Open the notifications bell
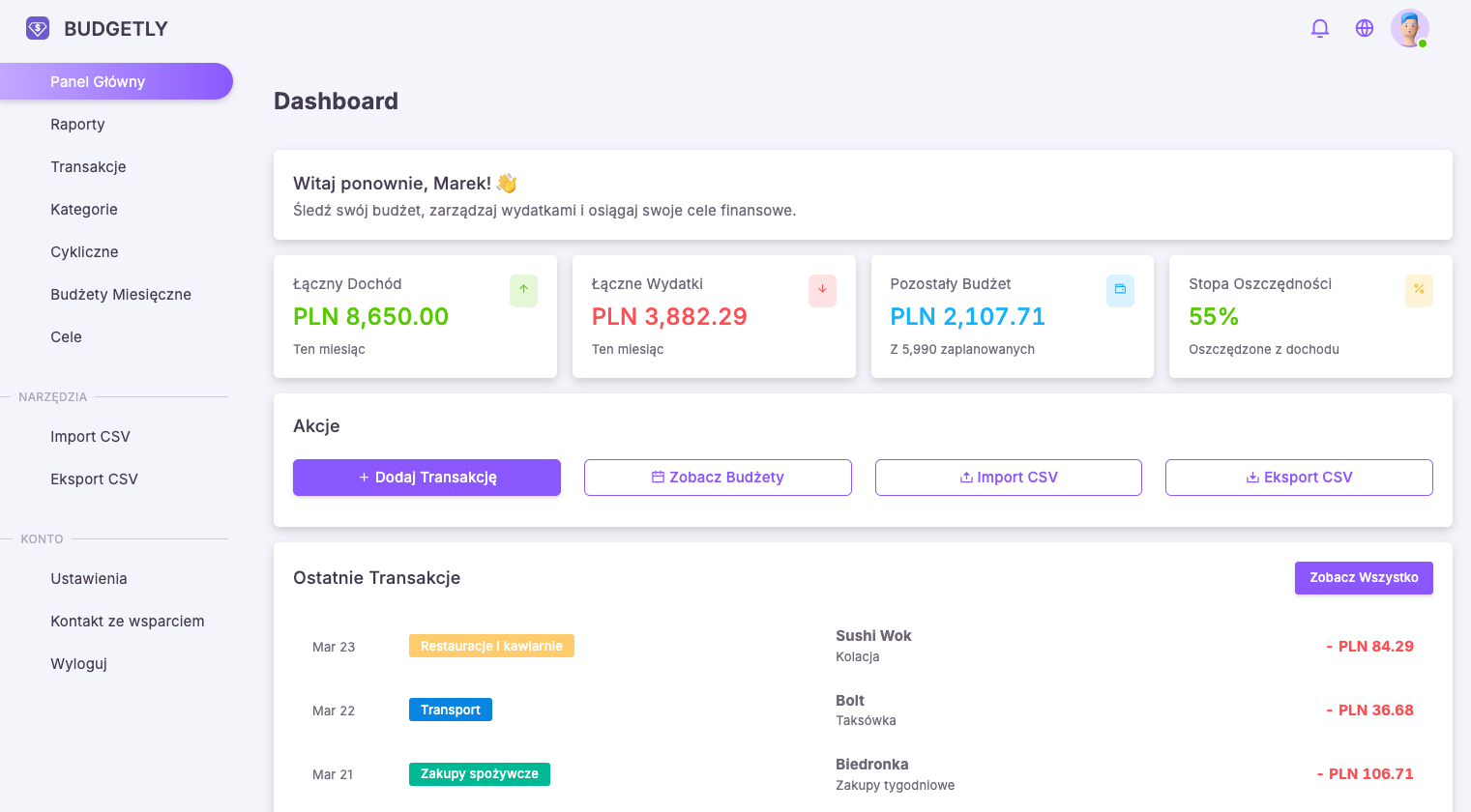The width and height of the screenshot is (1471, 812). pyautogui.click(x=1320, y=28)
